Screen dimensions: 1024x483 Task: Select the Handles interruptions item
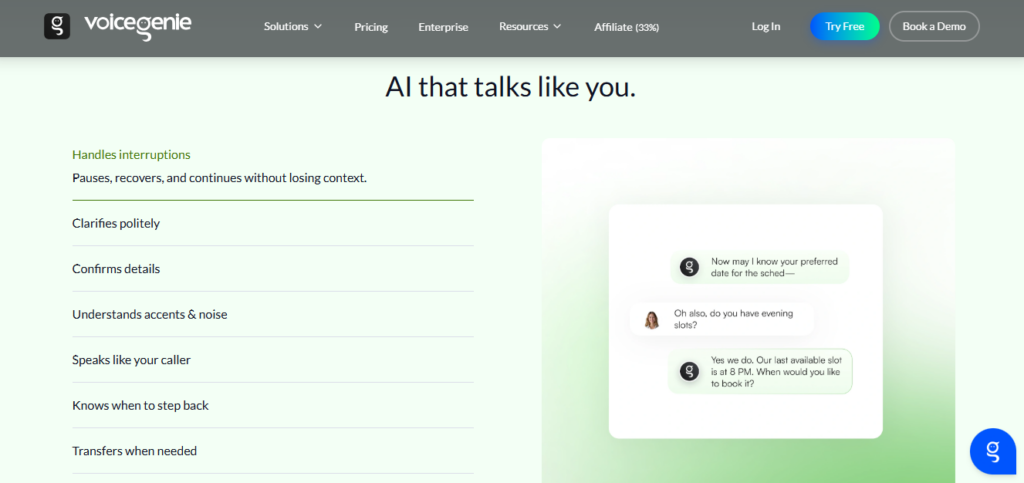[x=131, y=155]
